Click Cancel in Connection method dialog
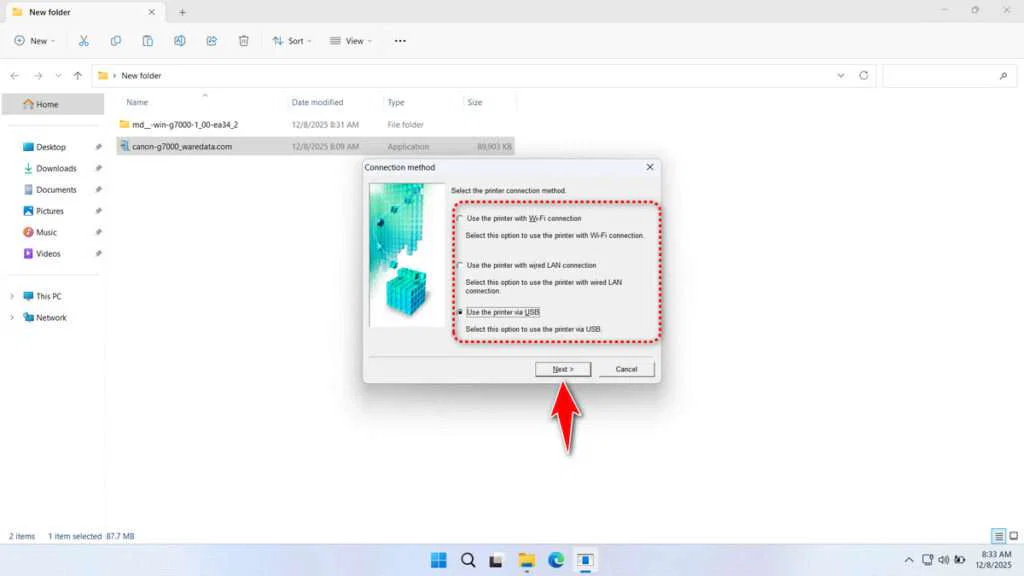Image resolution: width=1024 pixels, height=576 pixels. [x=626, y=368]
